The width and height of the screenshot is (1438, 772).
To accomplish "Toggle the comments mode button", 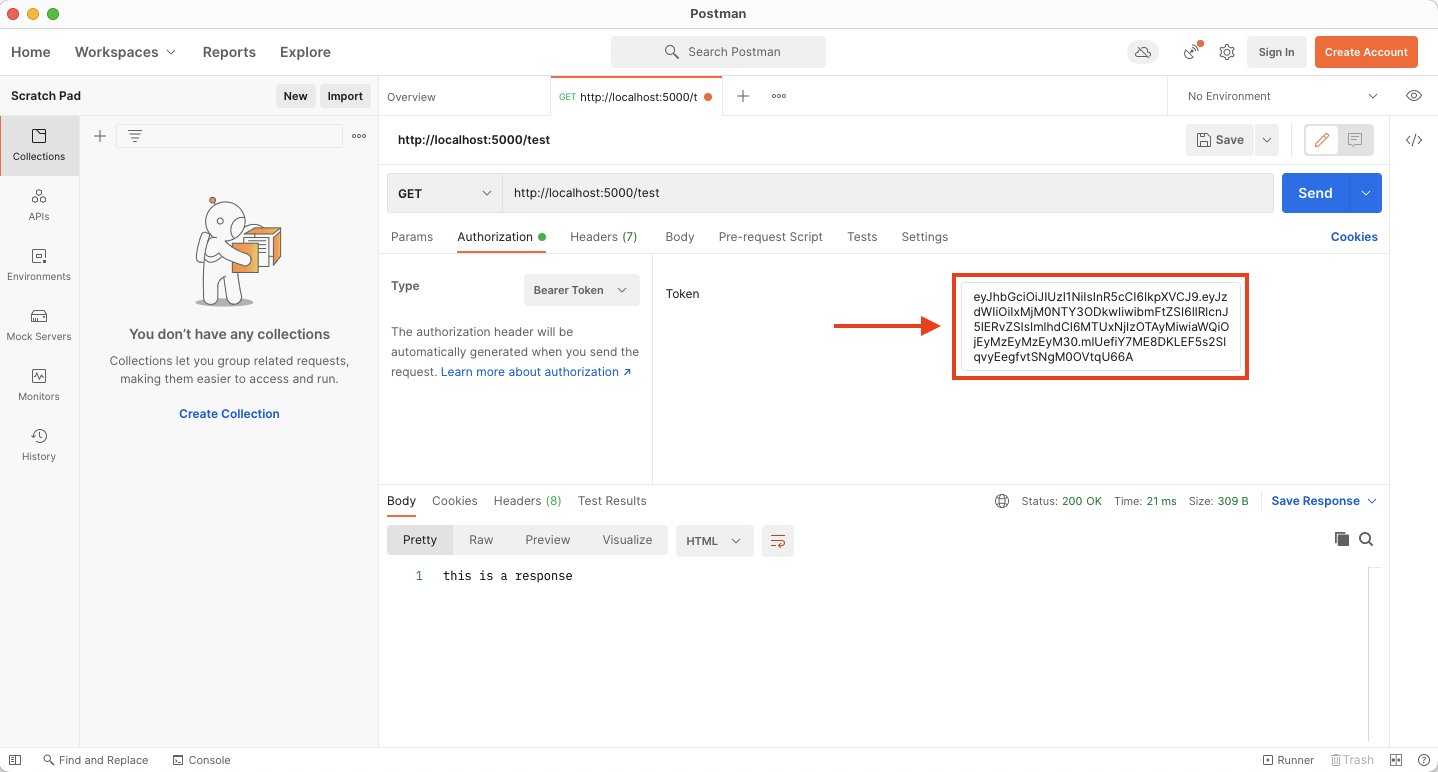I will point(1355,140).
